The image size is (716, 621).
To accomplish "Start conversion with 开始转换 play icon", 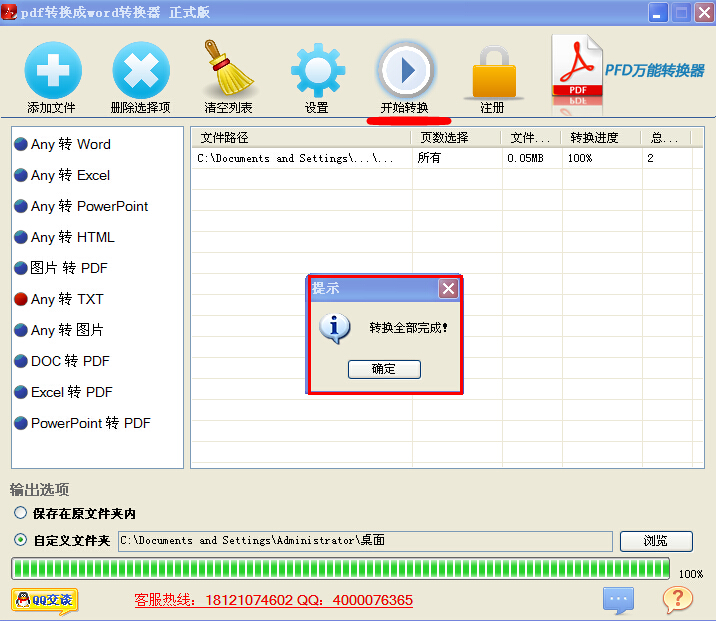I will tap(405, 70).
